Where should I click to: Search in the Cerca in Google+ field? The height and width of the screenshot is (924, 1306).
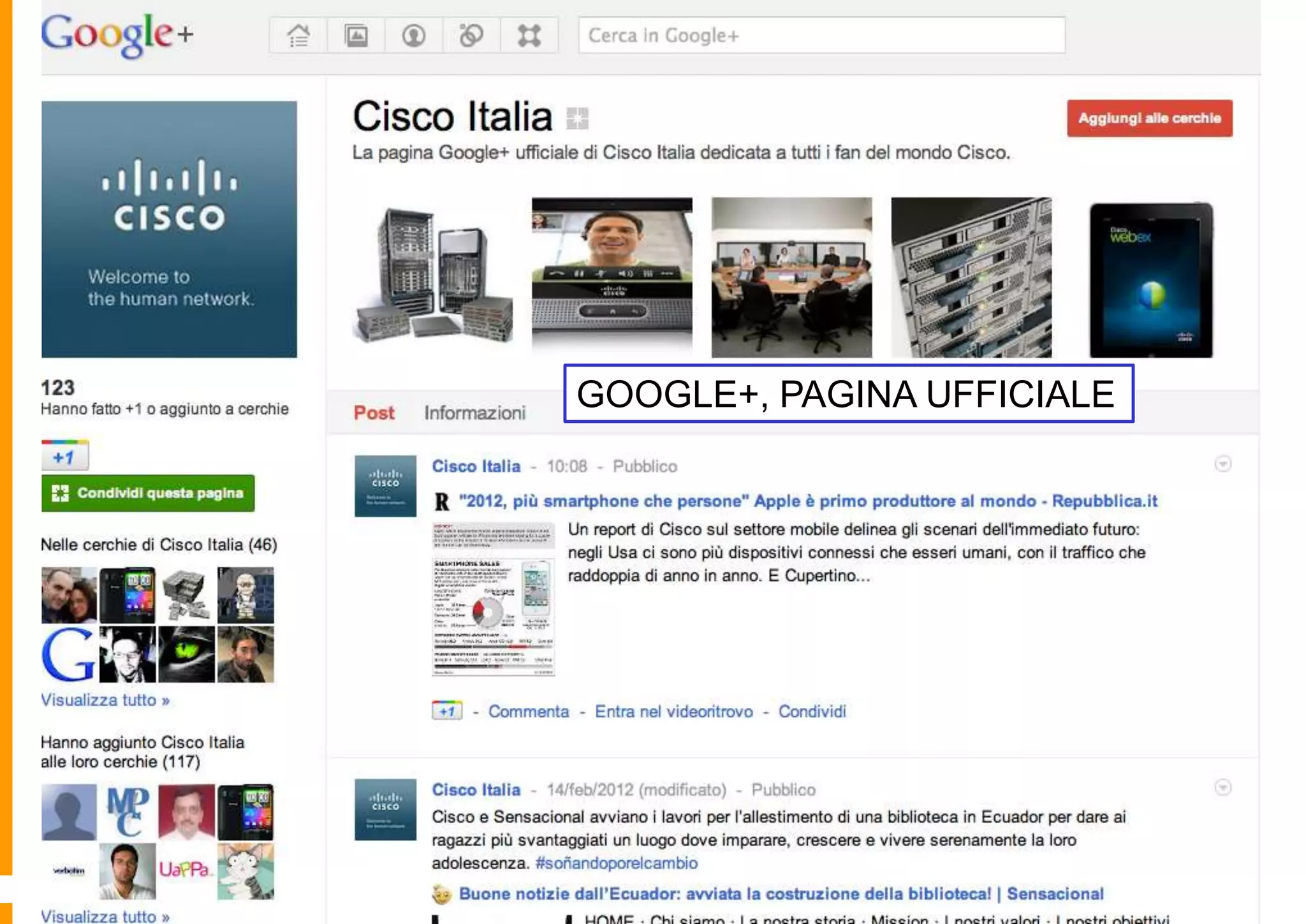tap(821, 35)
